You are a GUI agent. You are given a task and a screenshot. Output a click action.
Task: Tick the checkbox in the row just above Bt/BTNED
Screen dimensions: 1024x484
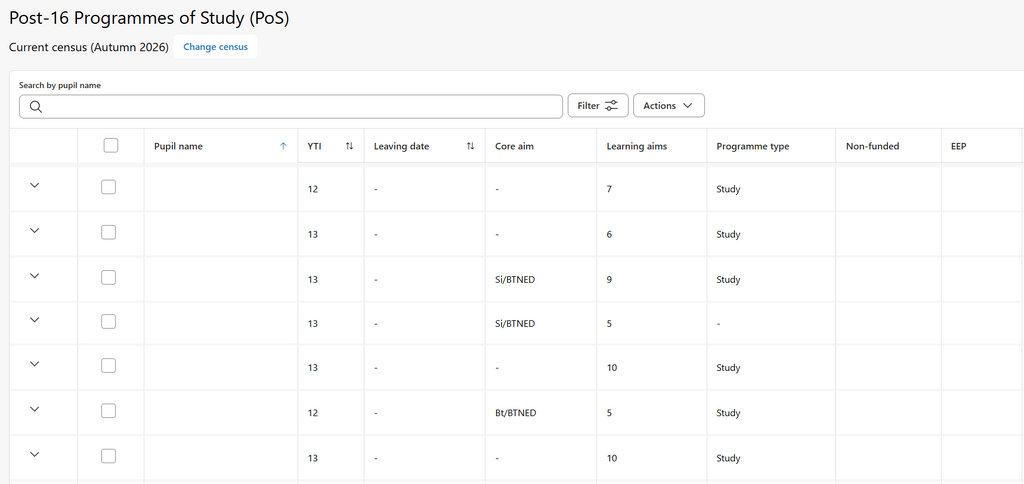point(108,366)
